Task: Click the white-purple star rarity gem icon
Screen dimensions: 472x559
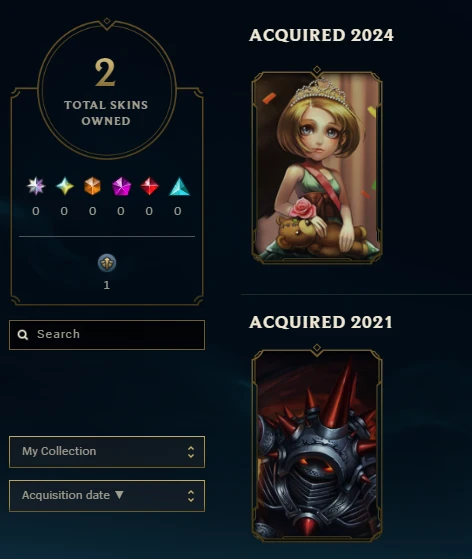Action: (x=36, y=186)
